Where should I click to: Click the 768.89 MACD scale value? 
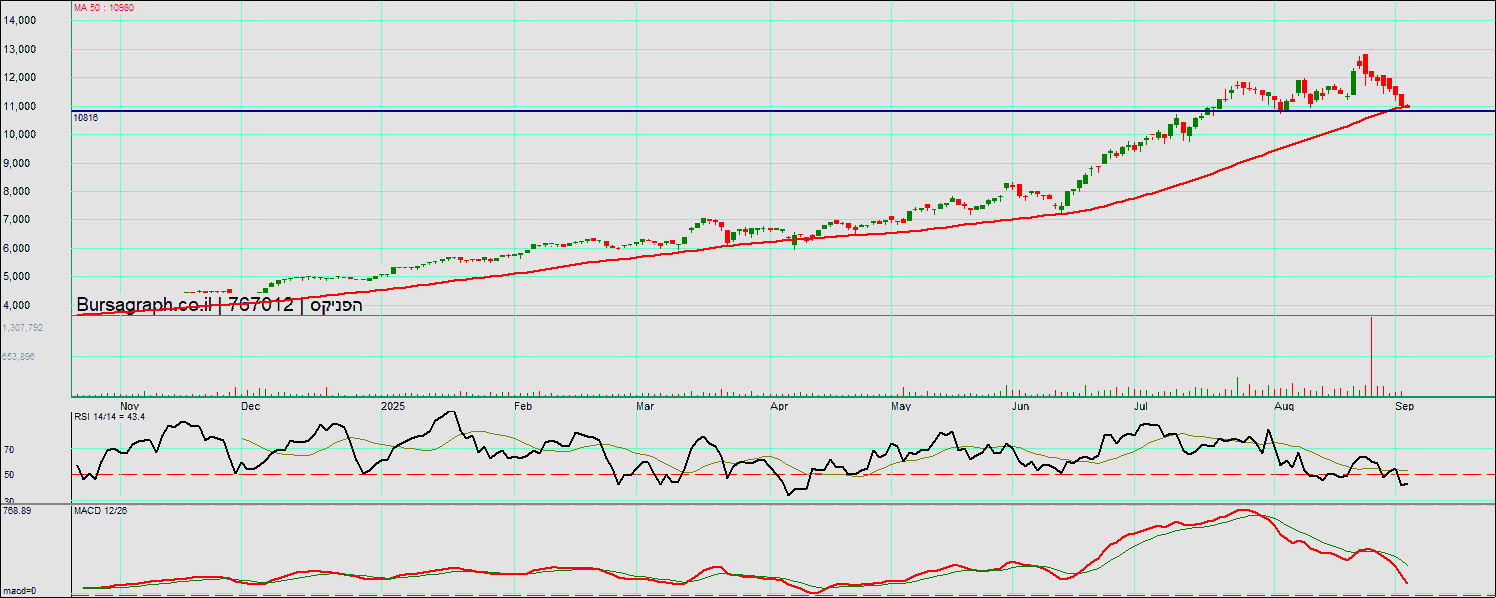[17, 511]
